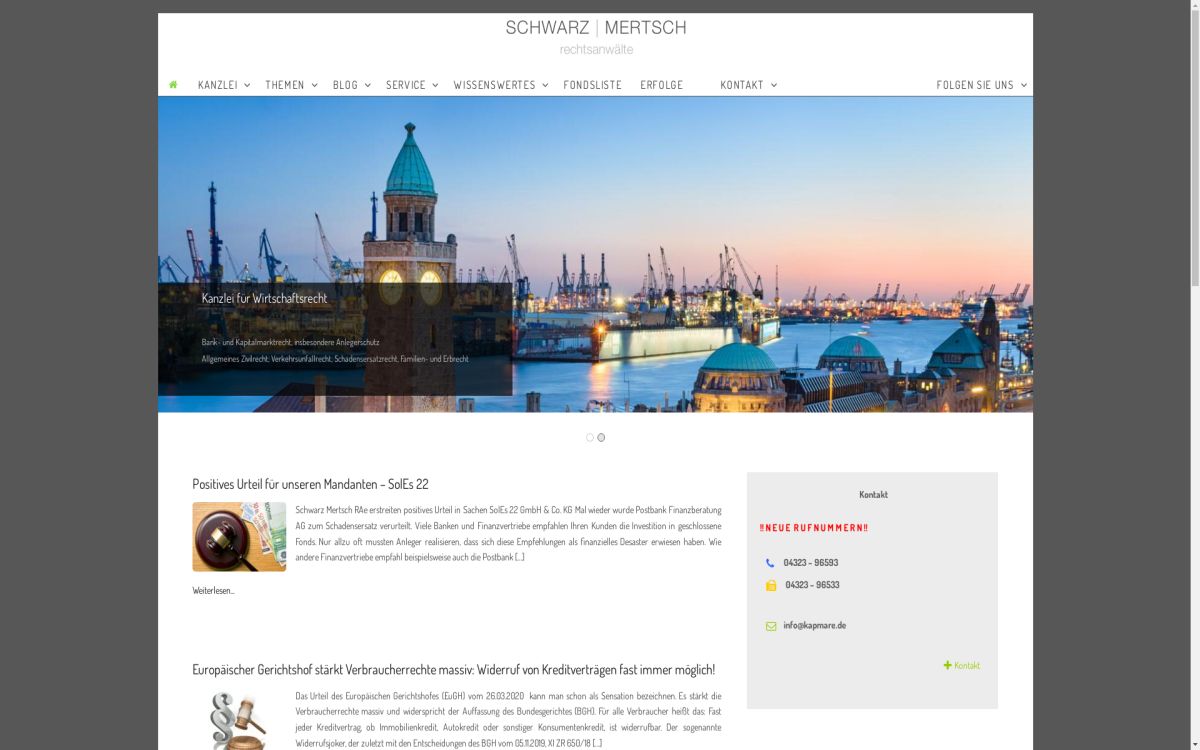Click the green envelope icon next to info@kapmare.de
Image resolution: width=1200 pixels, height=750 pixels.
pos(769,625)
